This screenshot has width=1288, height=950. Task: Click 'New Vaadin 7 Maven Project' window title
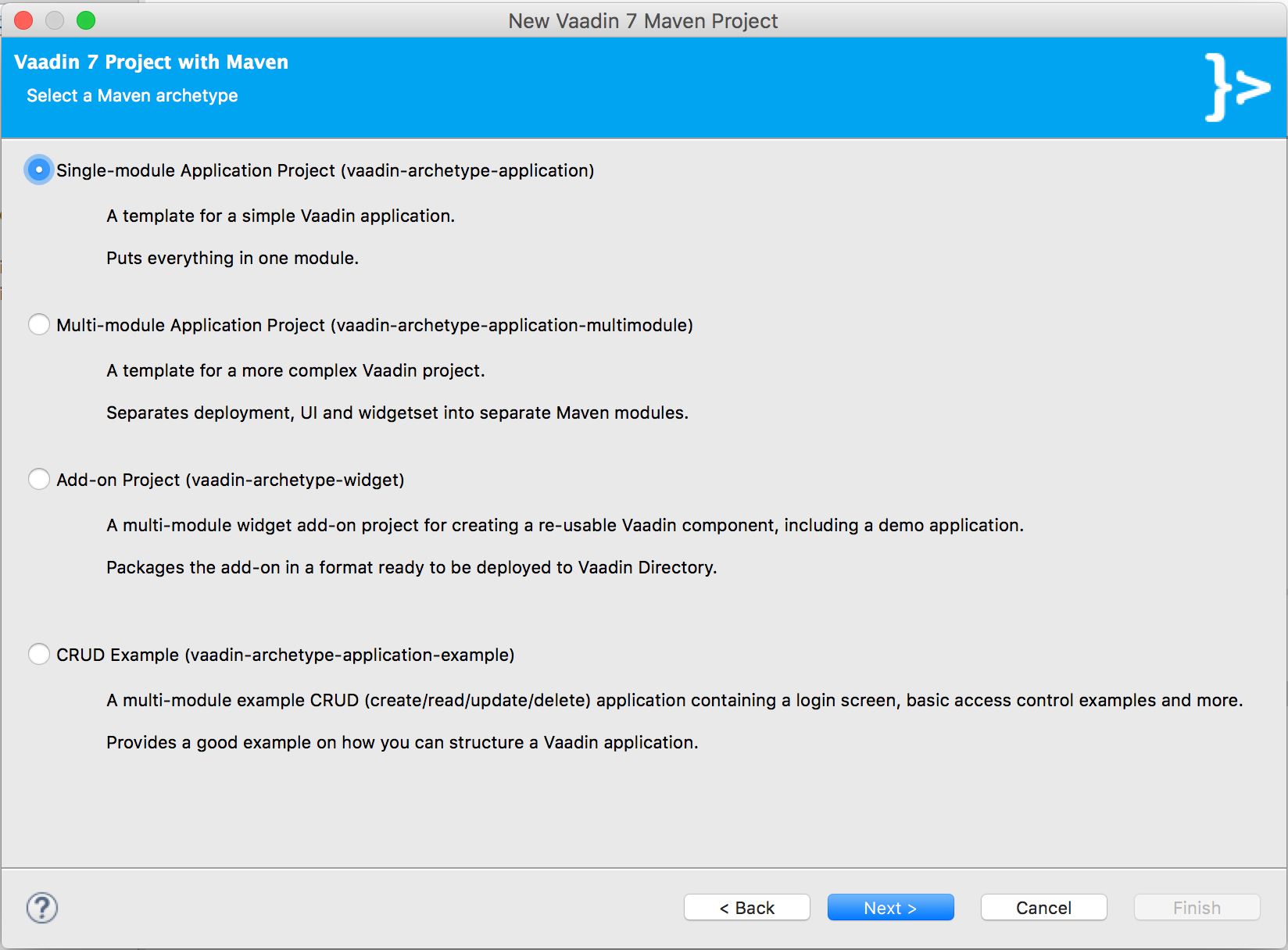click(x=643, y=21)
